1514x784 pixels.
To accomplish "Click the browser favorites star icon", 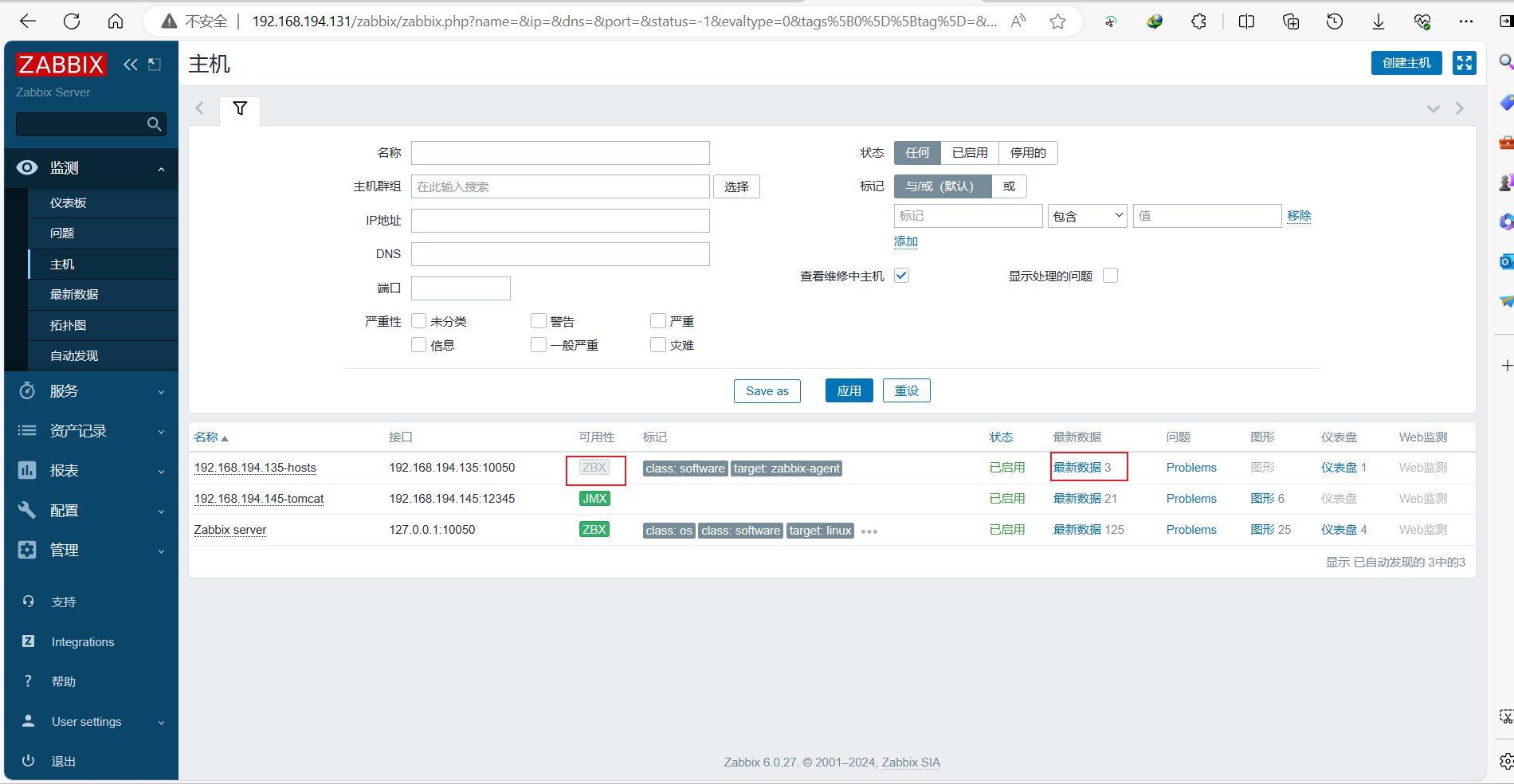I will coord(1057,22).
